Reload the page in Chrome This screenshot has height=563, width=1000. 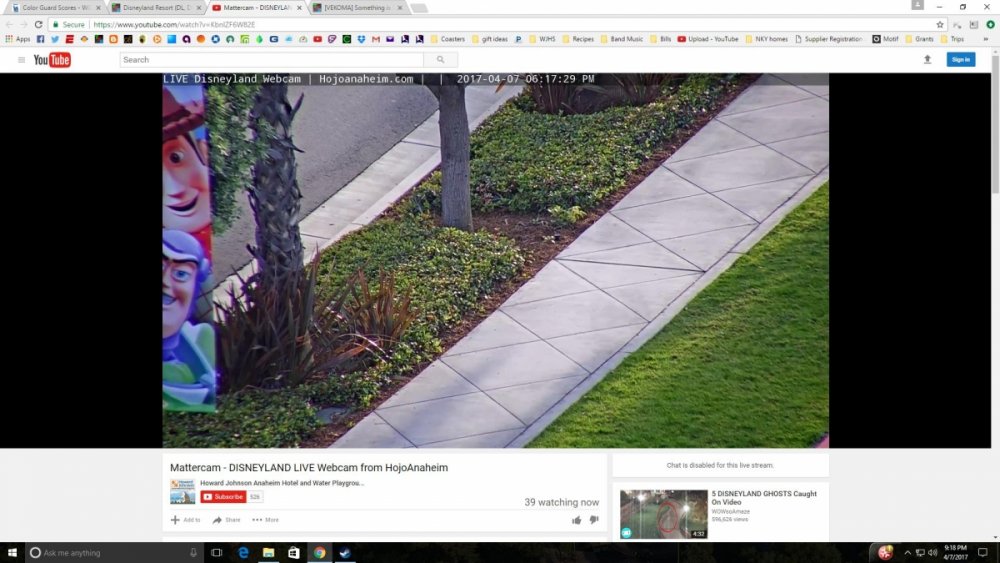point(39,24)
